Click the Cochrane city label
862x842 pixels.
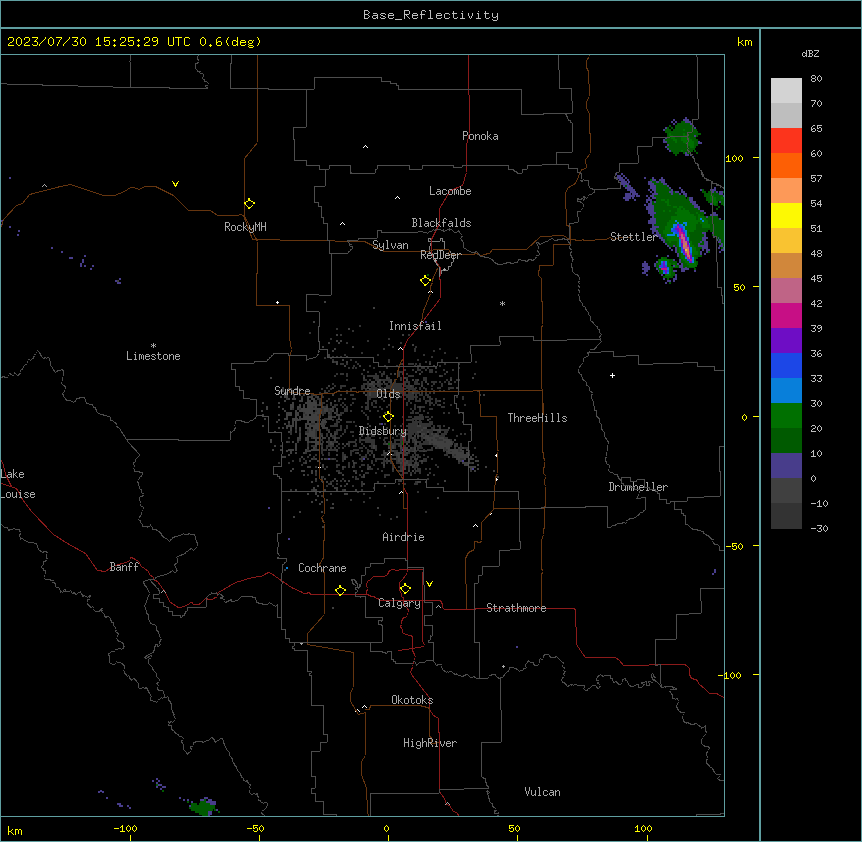[322, 568]
